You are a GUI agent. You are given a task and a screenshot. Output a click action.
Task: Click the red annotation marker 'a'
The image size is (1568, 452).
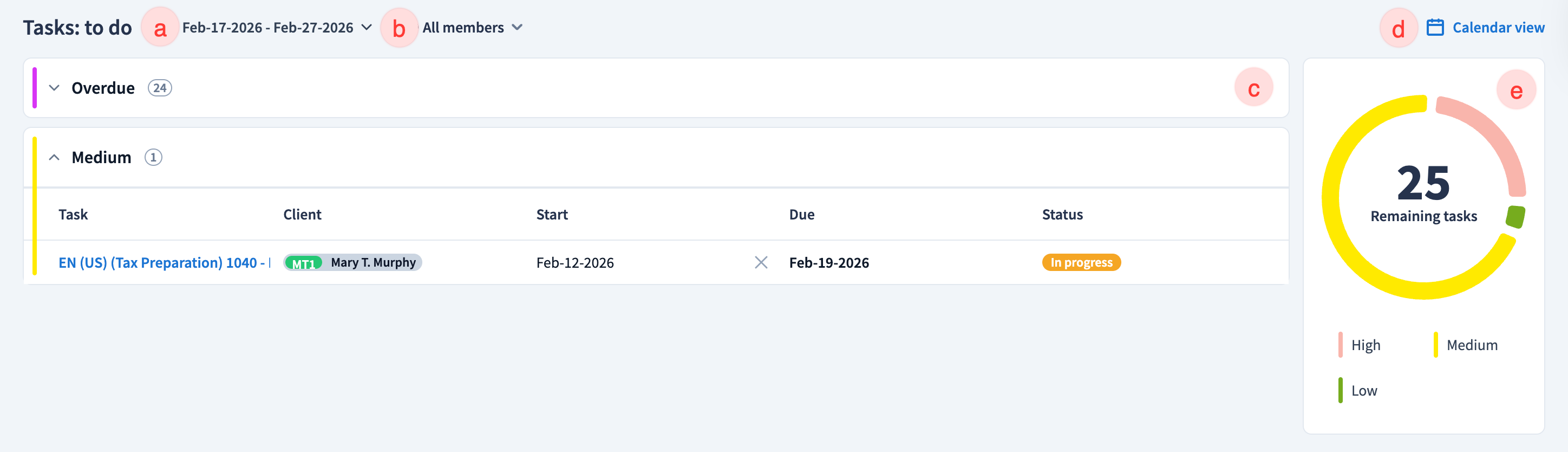(x=160, y=28)
